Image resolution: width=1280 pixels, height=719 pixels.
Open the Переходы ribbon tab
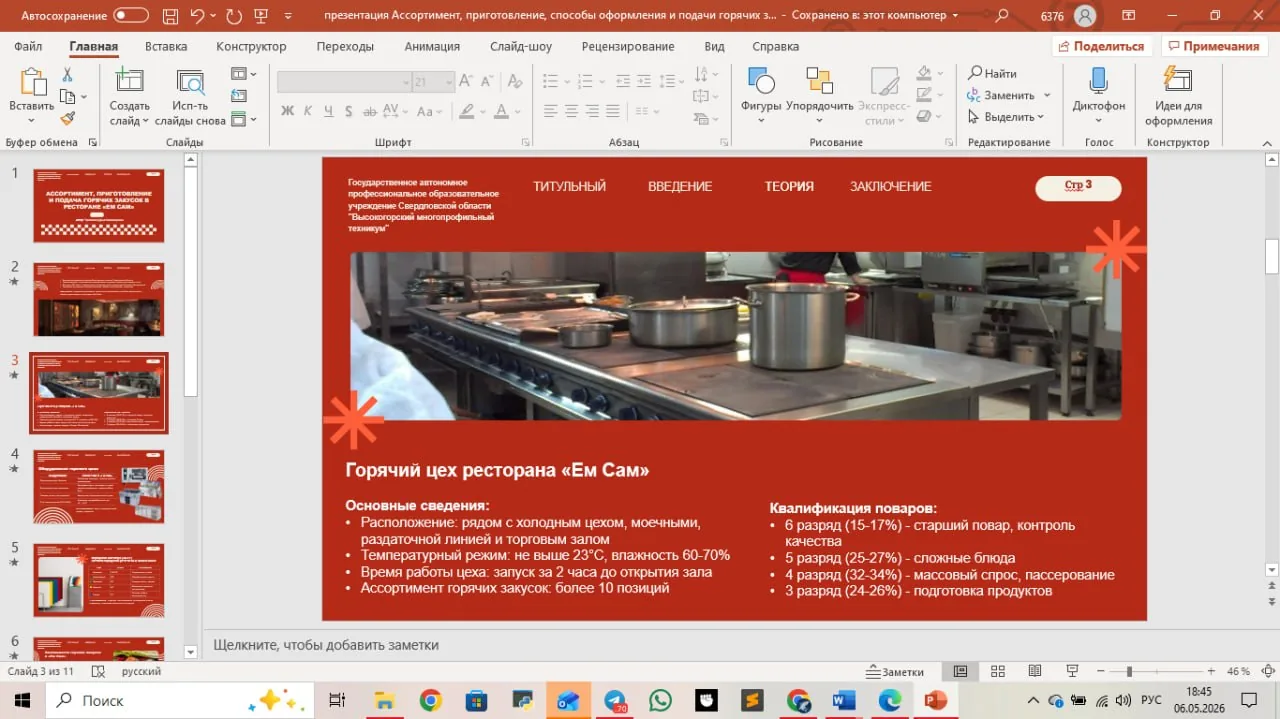pyautogui.click(x=345, y=46)
